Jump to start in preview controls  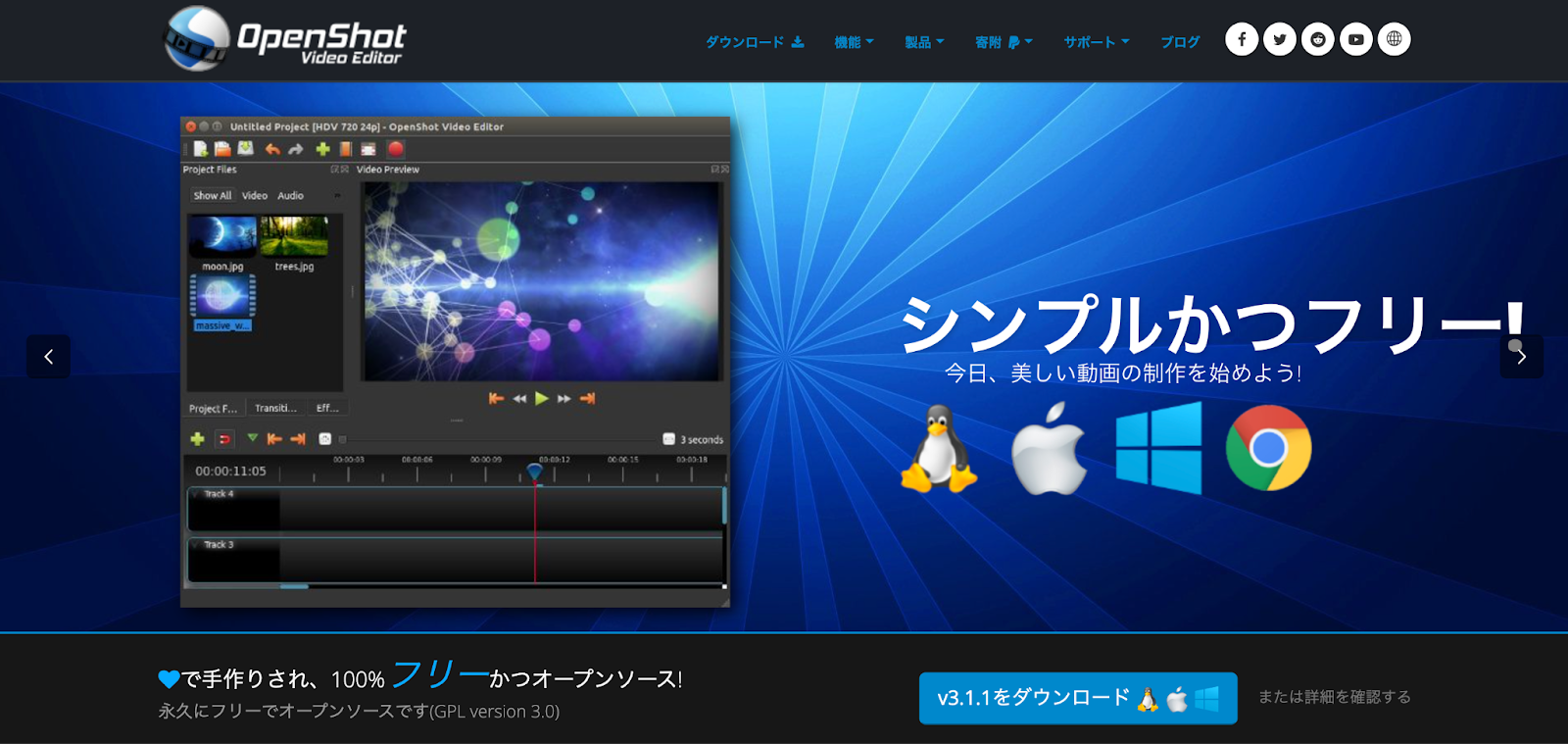(496, 398)
